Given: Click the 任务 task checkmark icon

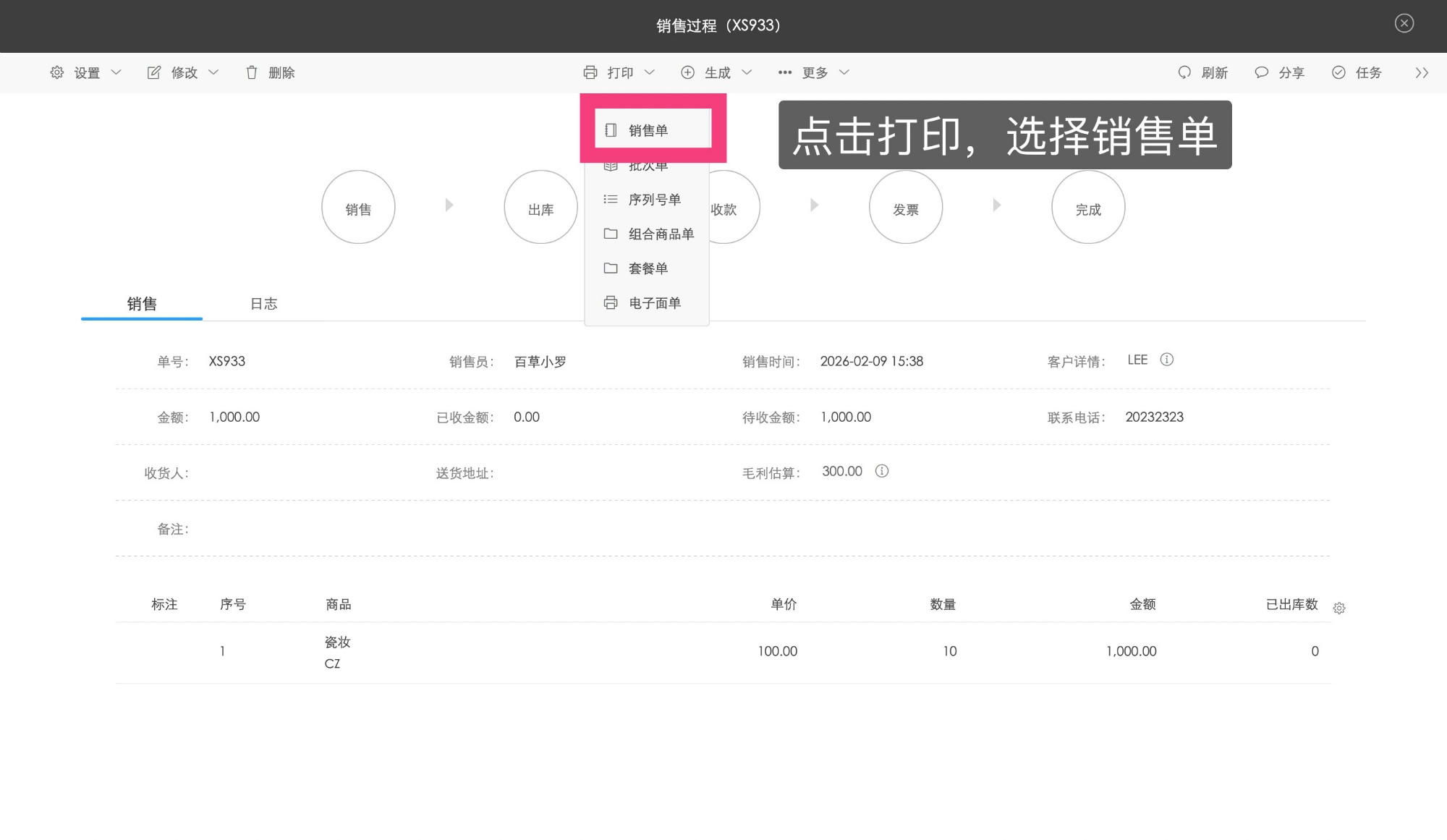Looking at the screenshot, I should point(1338,72).
